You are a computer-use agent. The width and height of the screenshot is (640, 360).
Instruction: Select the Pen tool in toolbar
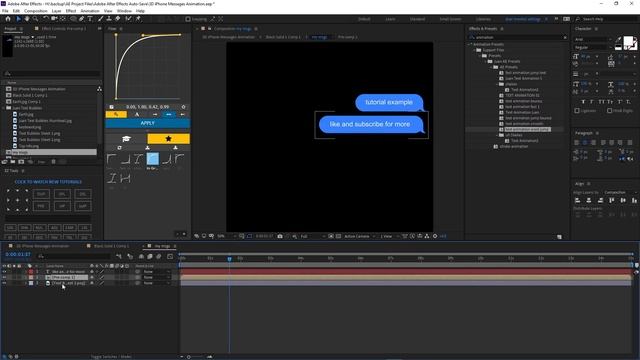(x=82, y=19)
